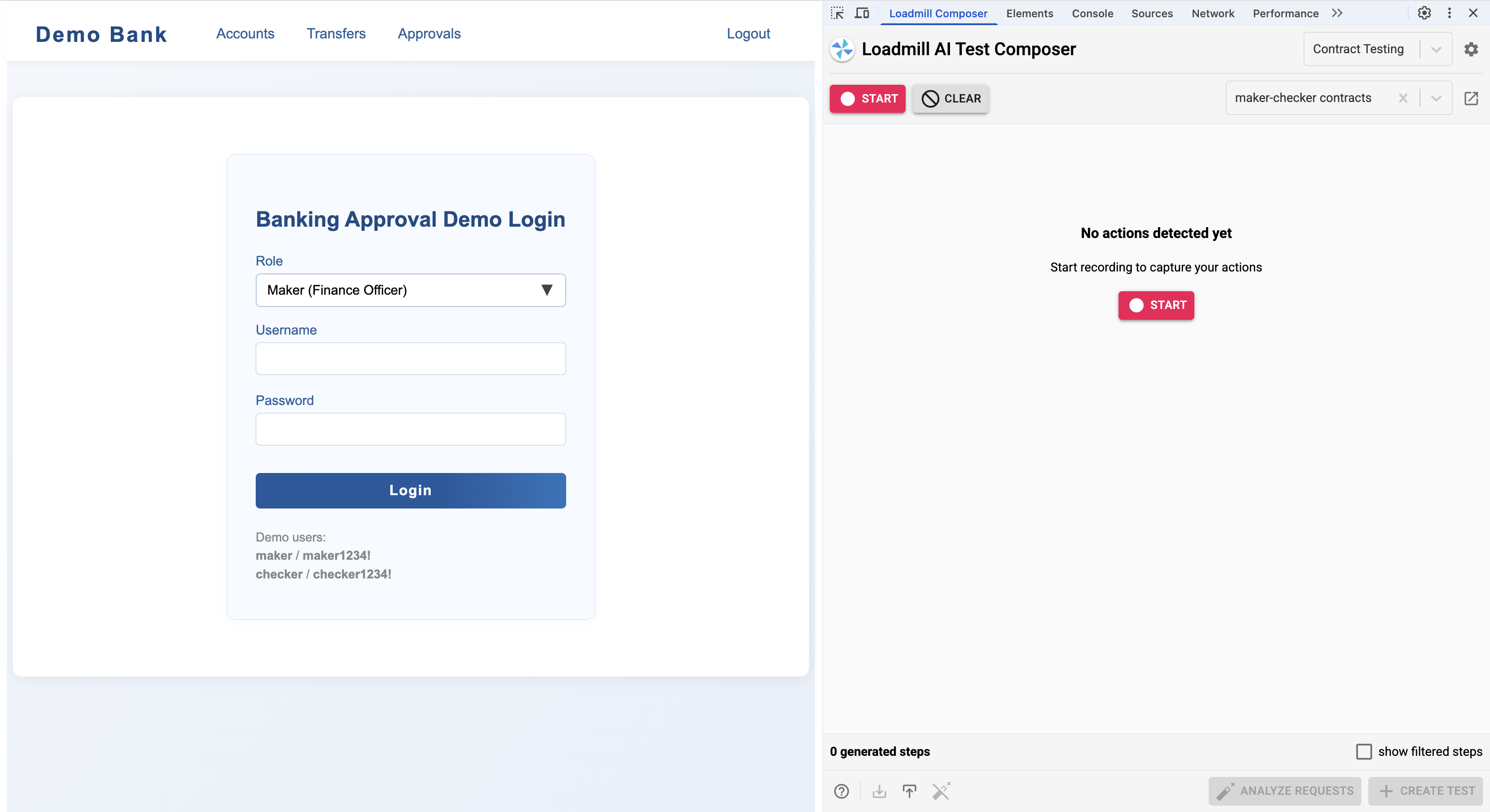Toggle the device toolbar icon
Viewport: 1490px width, 812px height.
[x=862, y=13]
